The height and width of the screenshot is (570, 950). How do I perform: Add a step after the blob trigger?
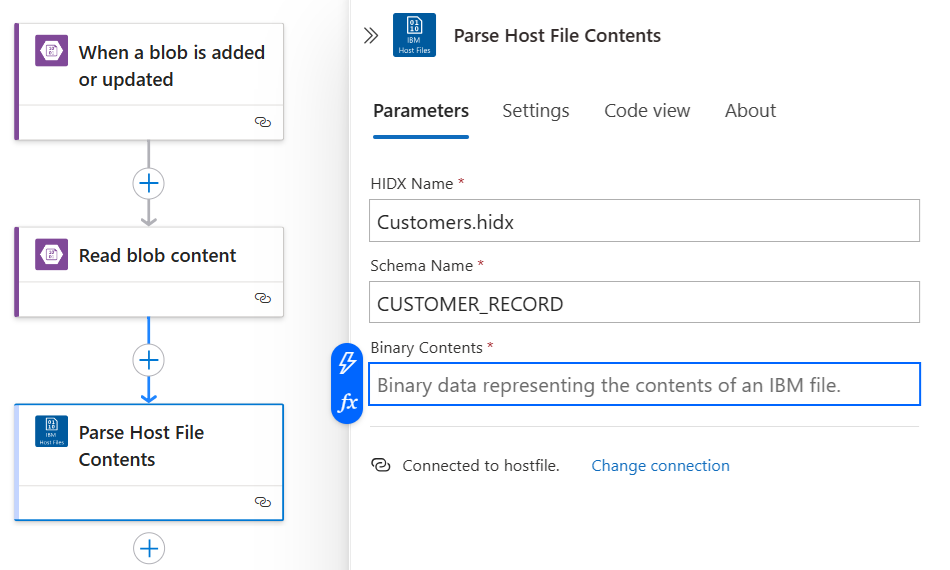(x=149, y=183)
